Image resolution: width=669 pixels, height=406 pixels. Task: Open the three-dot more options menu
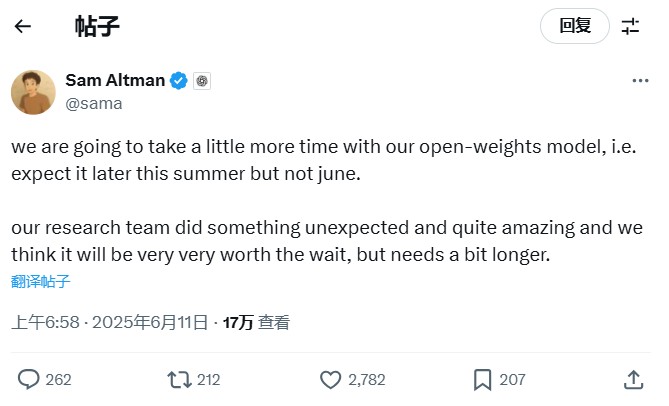click(x=639, y=81)
